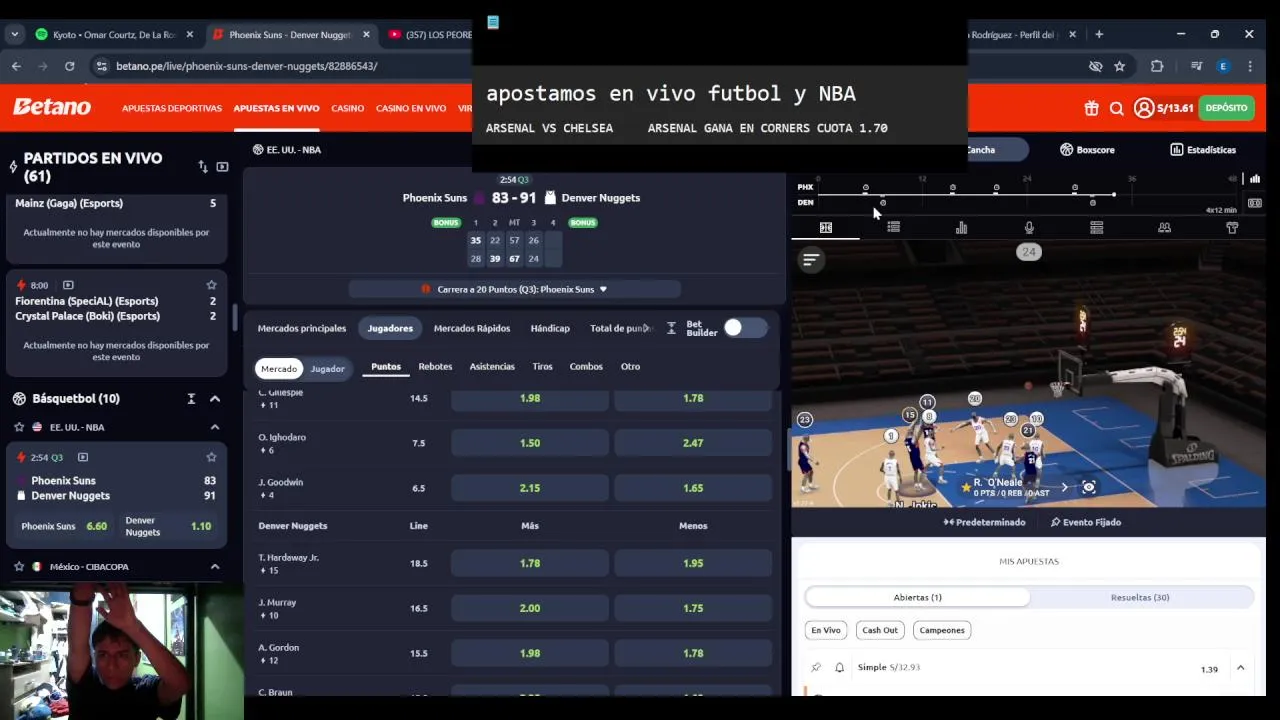Viewport: 1280px width, 720px height.
Task: Collapse the México - CIBACOPA league group
Action: [x=214, y=566]
